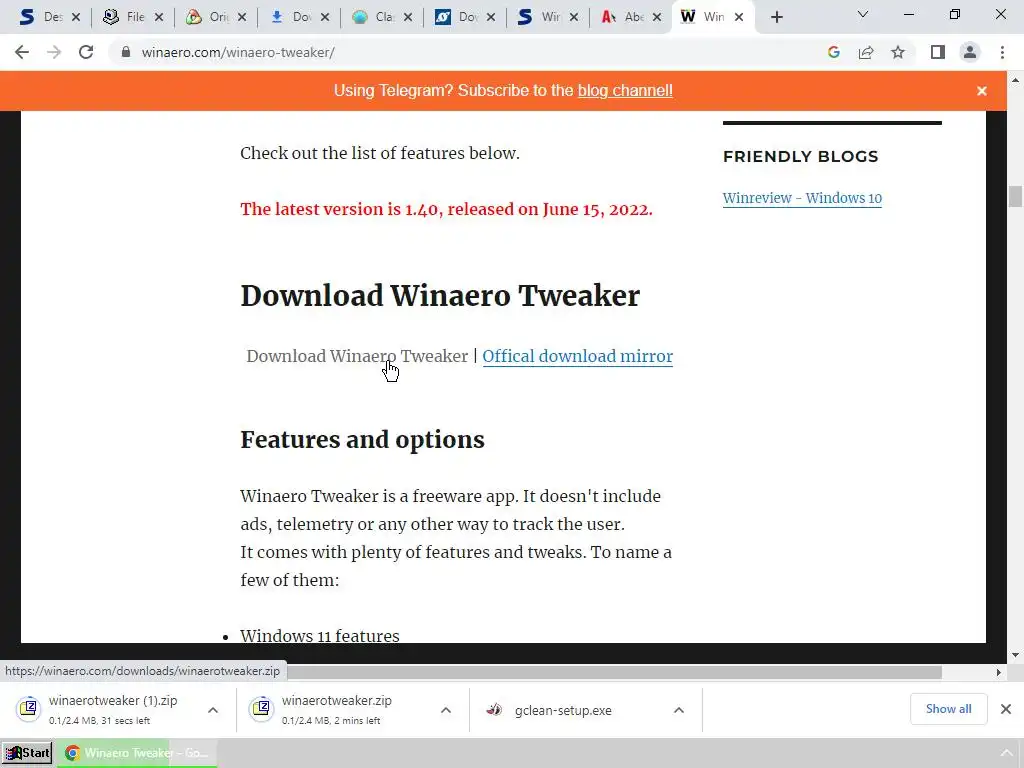Close the 'File' tab
This screenshot has width=1024, height=768.
pos(159,18)
